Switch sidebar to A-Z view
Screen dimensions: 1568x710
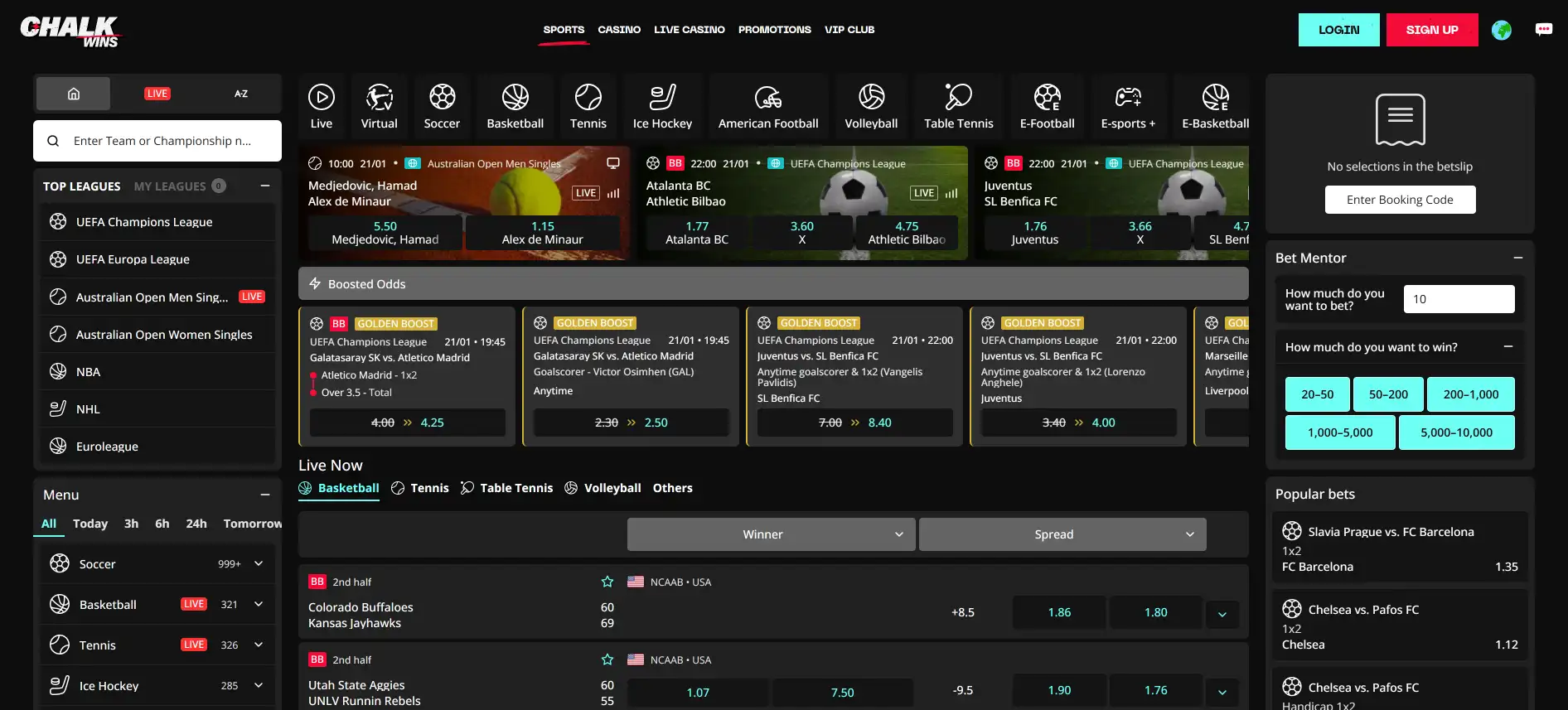point(241,94)
